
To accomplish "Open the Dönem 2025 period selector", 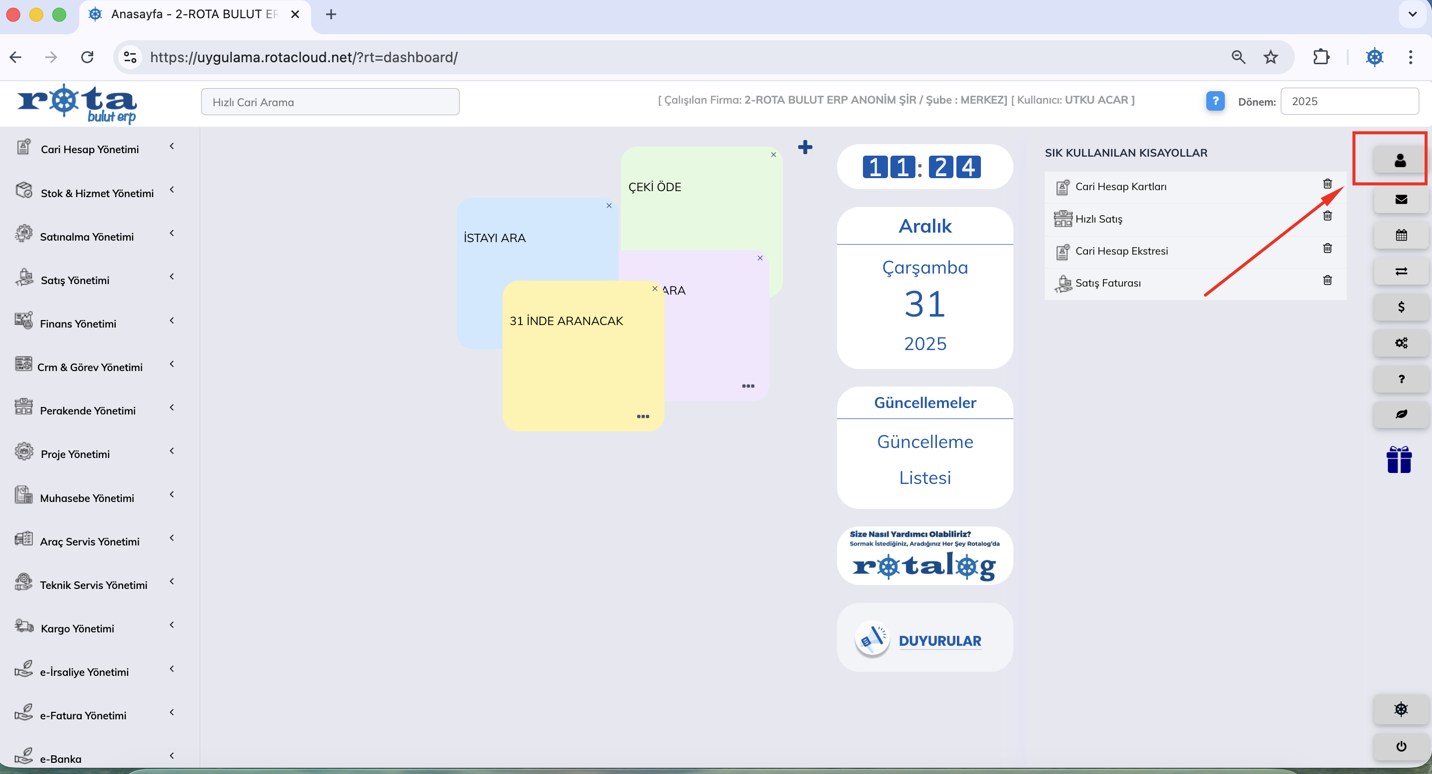I will (1348, 101).
